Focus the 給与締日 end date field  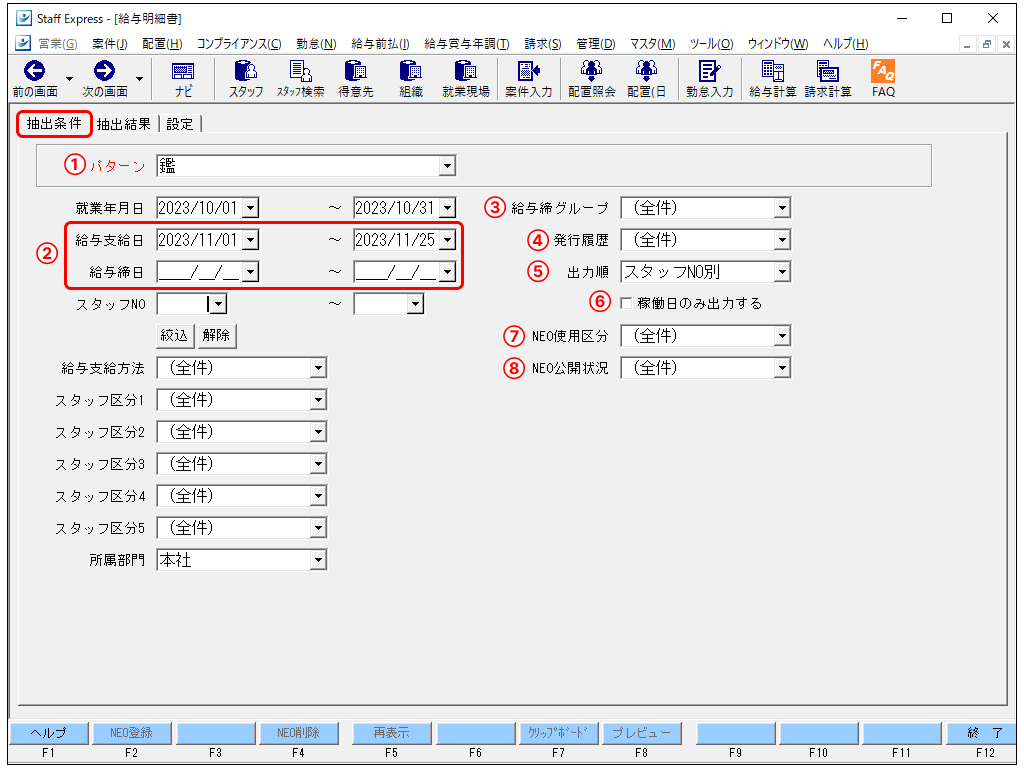tap(397, 272)
